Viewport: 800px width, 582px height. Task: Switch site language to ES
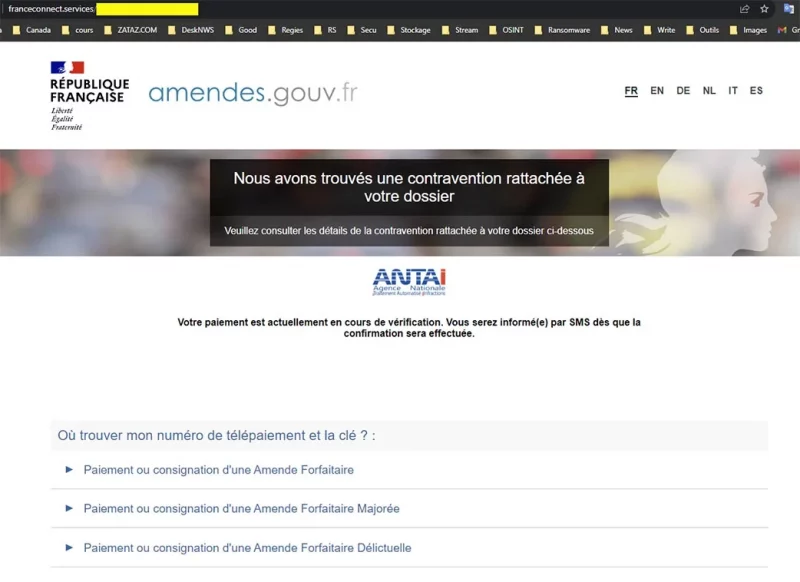point(756,91)
